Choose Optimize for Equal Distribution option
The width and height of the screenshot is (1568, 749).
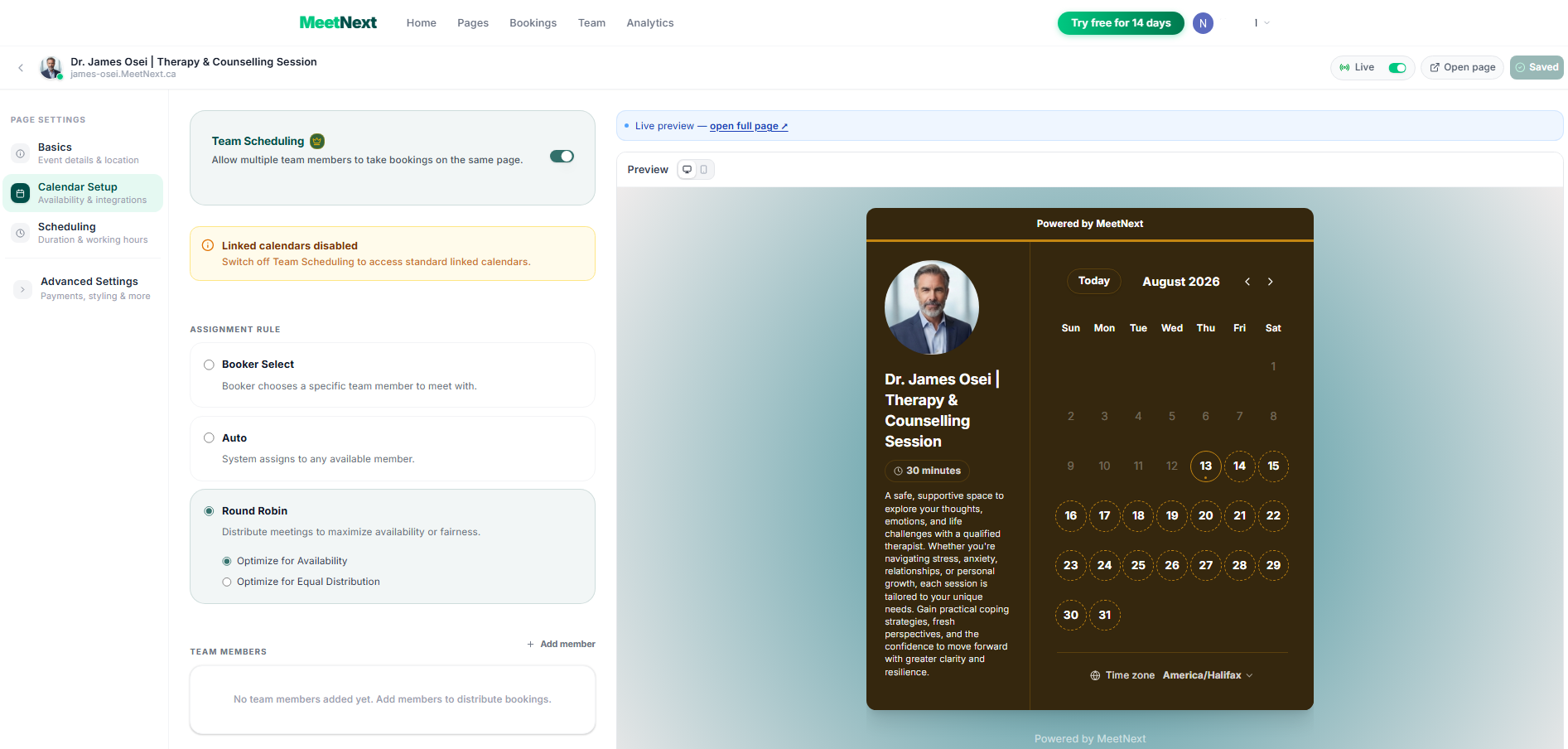227,582
